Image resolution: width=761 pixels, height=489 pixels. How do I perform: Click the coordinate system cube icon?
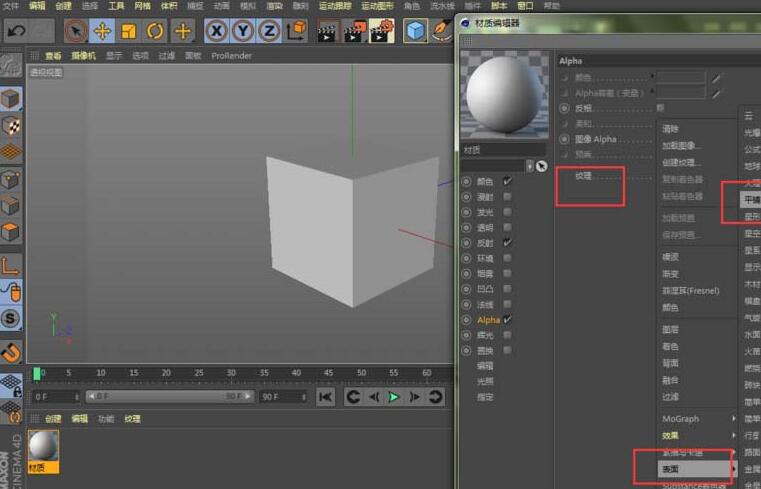(296, 31)
